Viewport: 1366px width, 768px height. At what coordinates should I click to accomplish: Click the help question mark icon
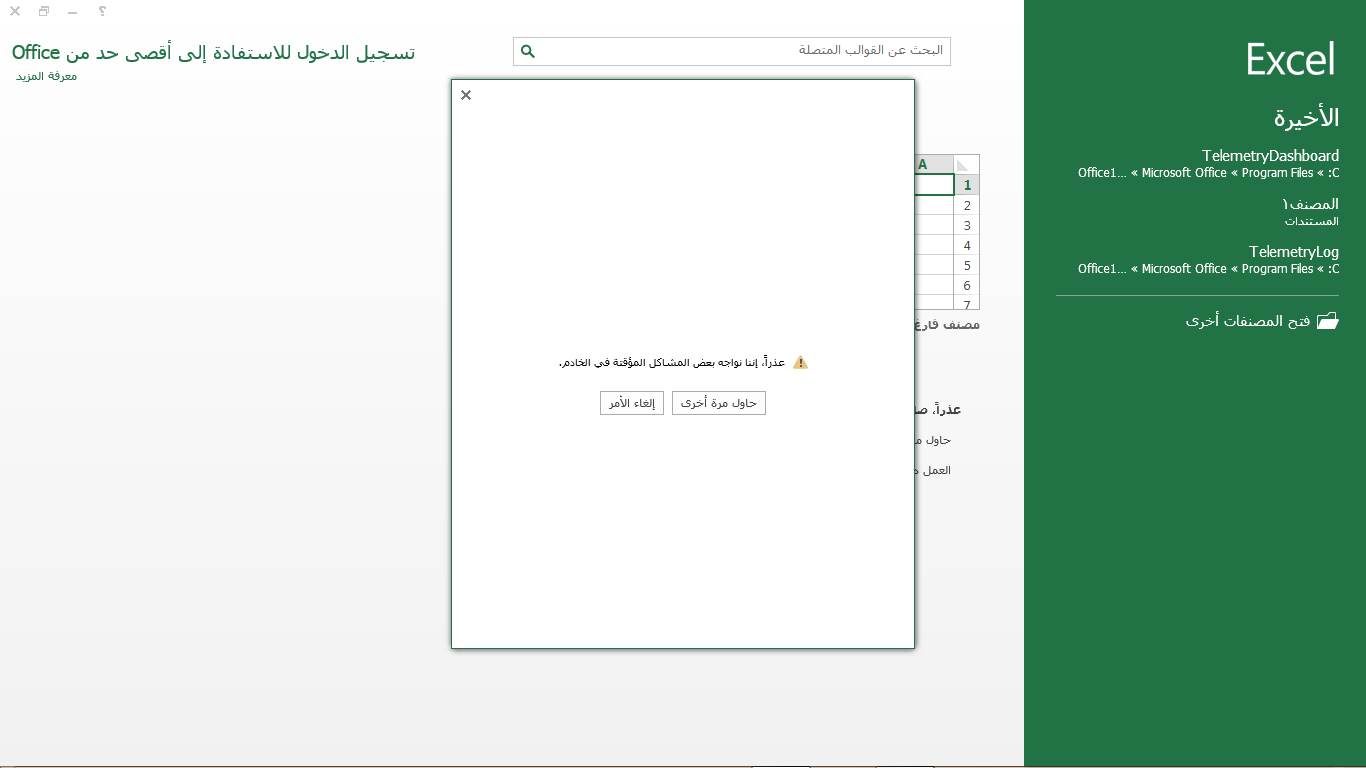[x=102, y=12]
